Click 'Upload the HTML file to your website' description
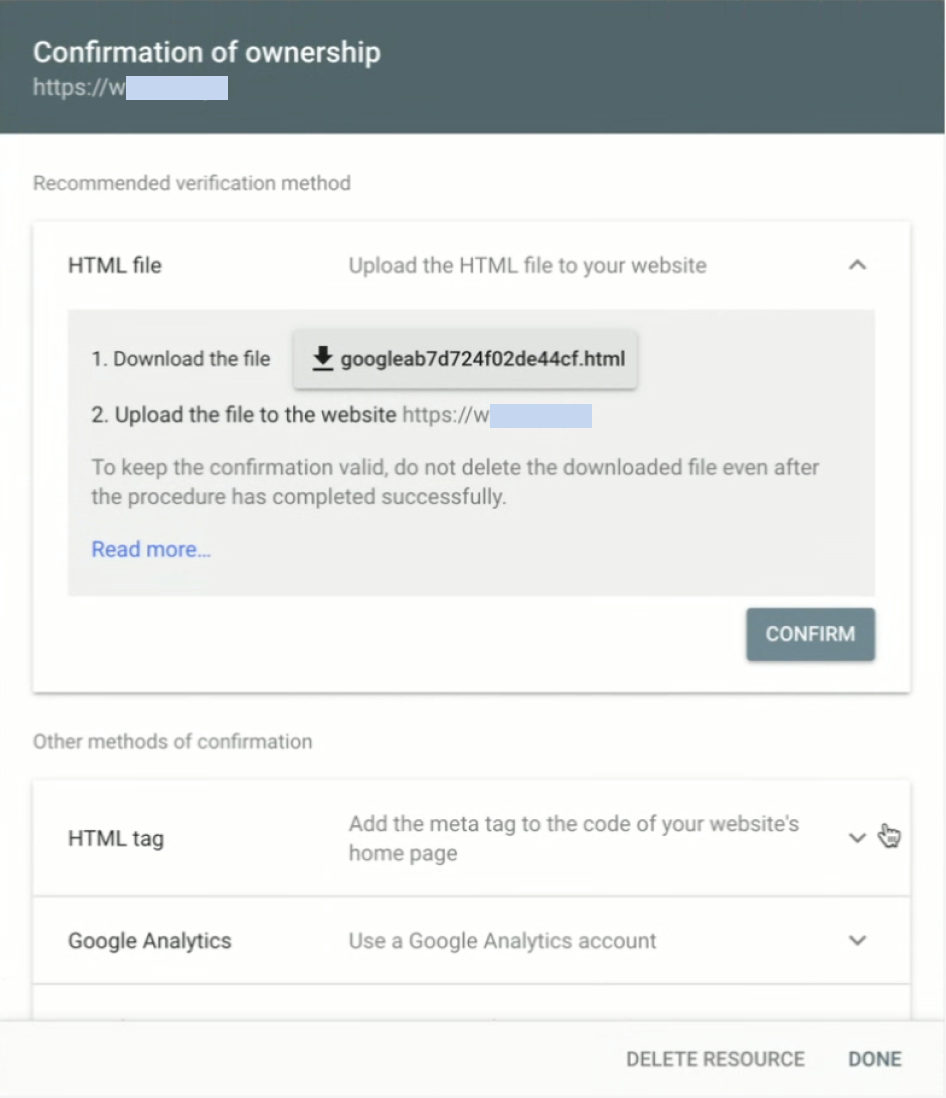 pos(527,265)
